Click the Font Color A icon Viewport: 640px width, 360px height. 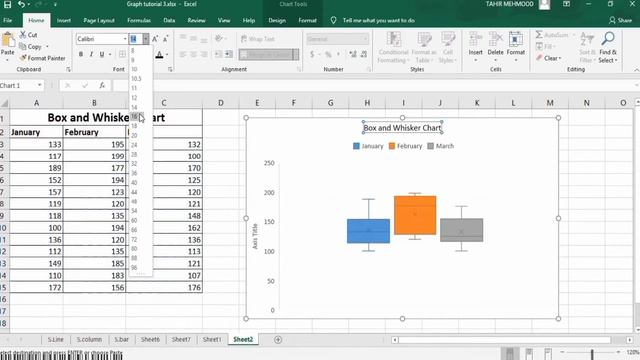tap(159, 54)
